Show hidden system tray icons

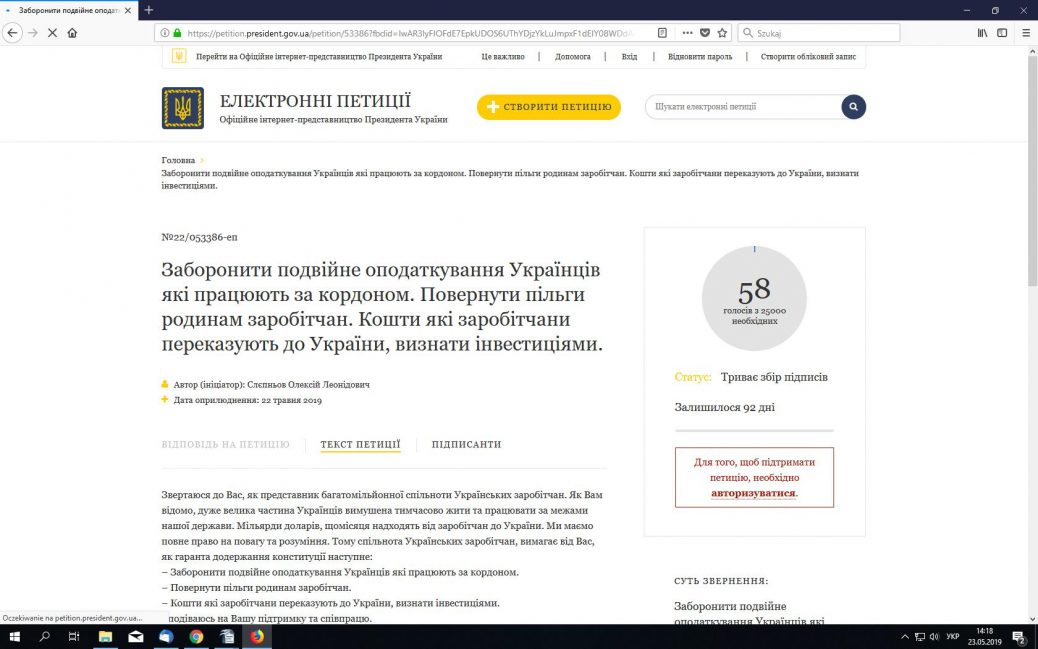click(906, 636)
